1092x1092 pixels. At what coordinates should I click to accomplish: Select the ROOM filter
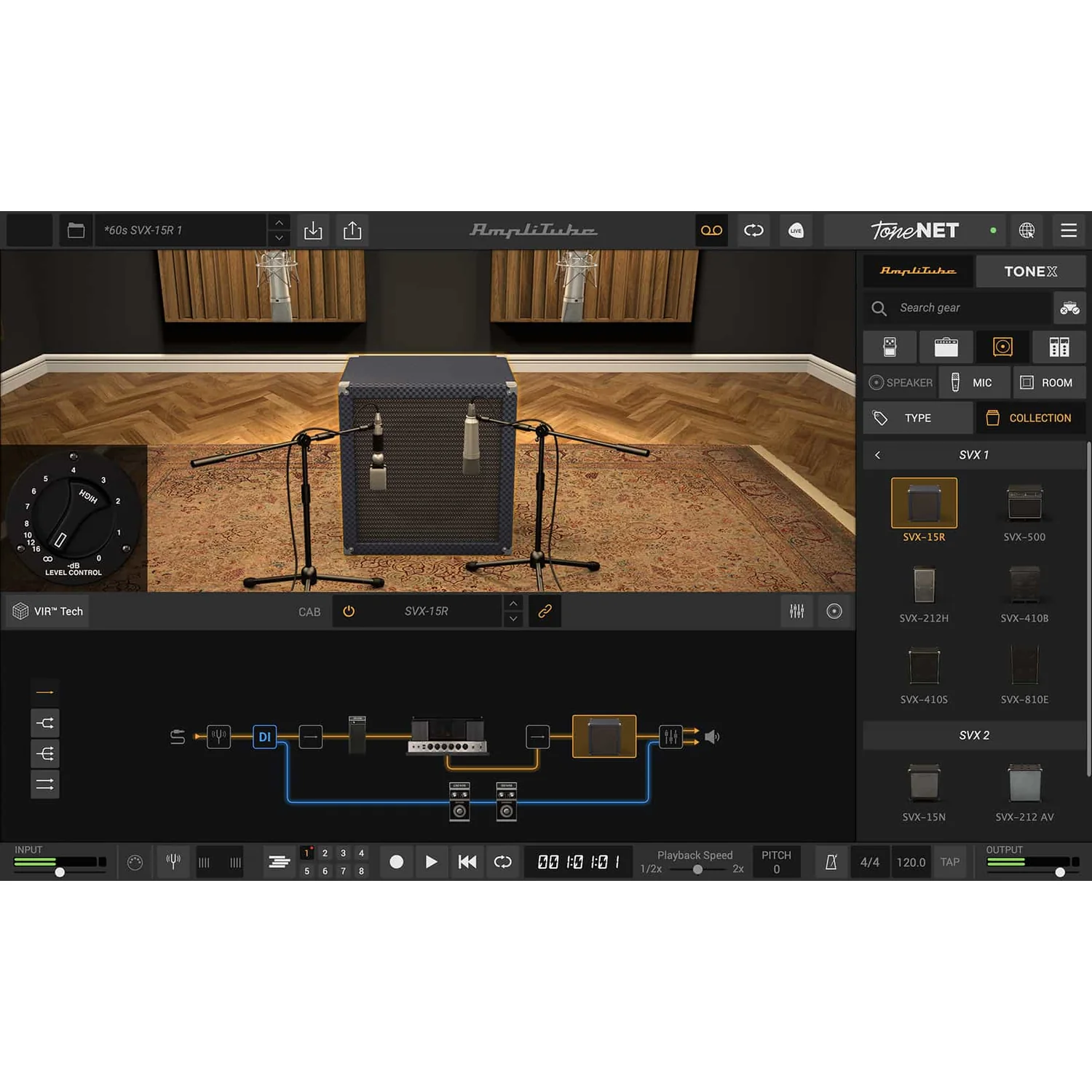[x=1049, y=382]
